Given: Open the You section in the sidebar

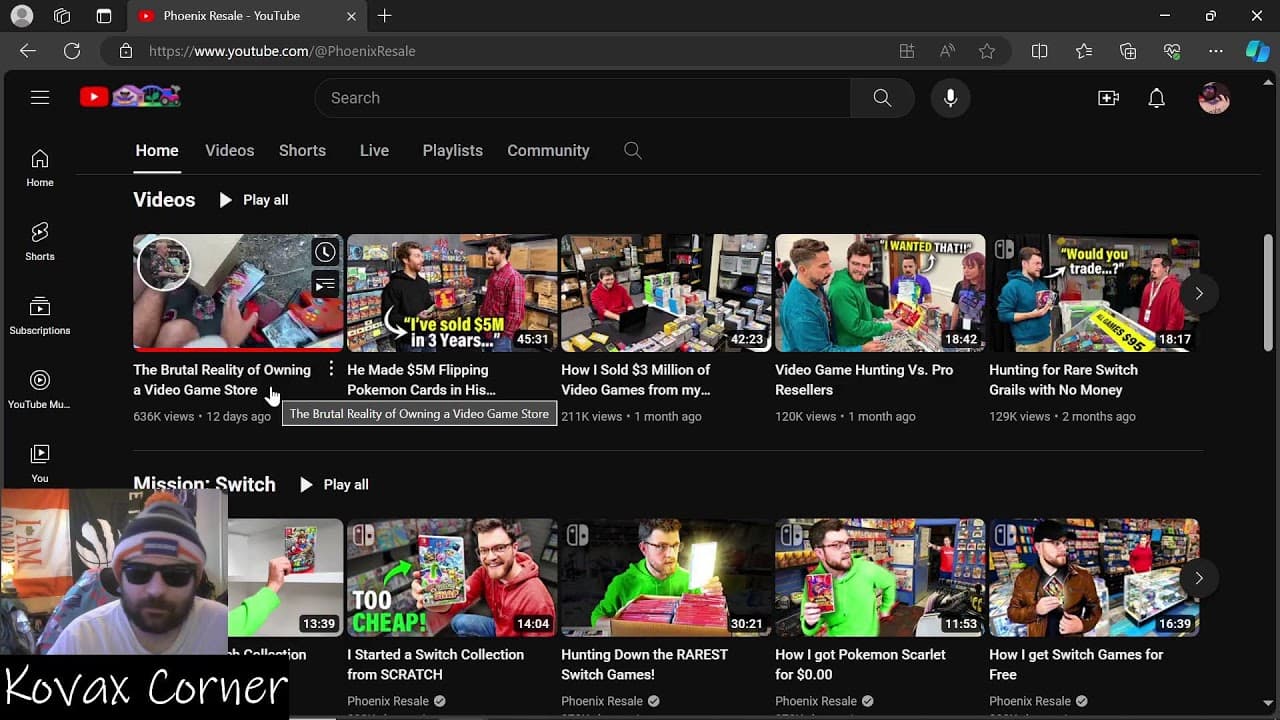Looking at the screenshot, I should click(40, 464).
